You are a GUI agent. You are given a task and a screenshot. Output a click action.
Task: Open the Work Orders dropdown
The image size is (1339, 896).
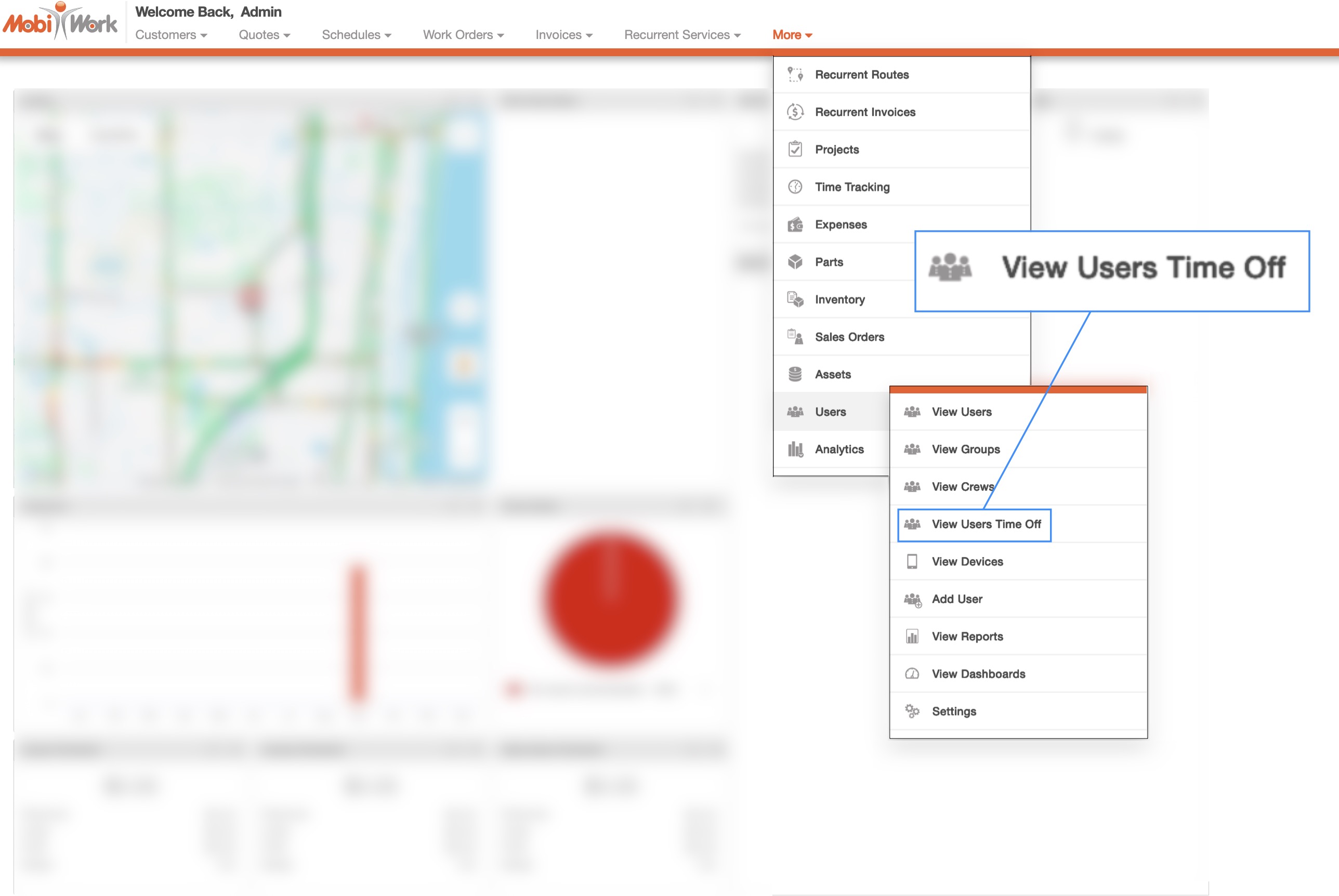point(463,35)
